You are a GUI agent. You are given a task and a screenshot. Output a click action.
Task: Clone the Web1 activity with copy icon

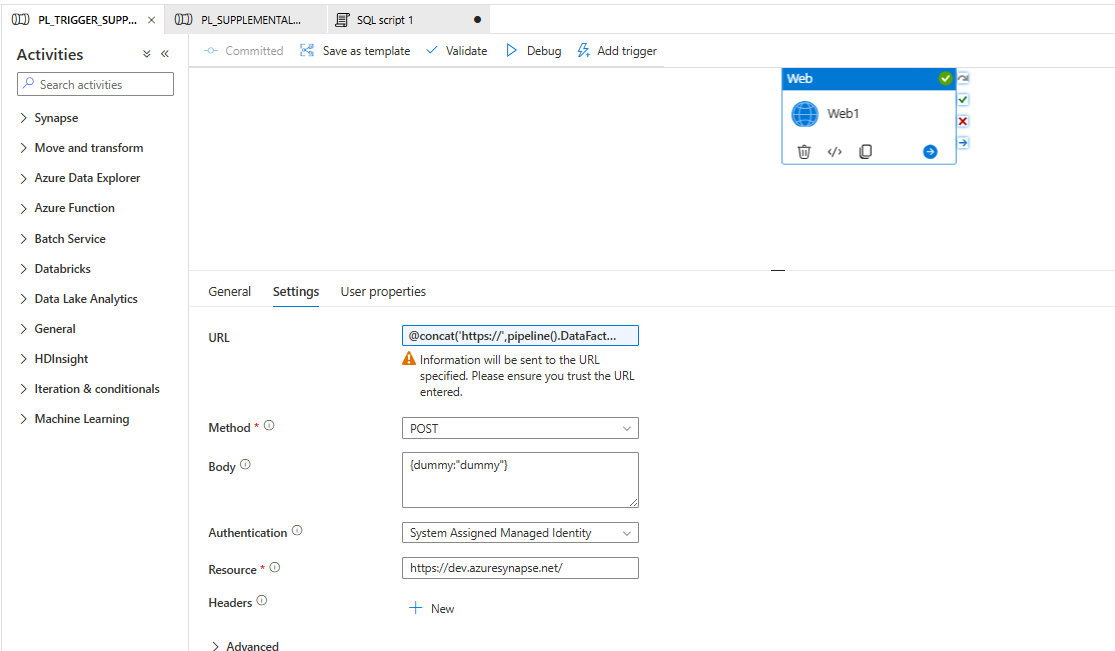coord(865,152)
